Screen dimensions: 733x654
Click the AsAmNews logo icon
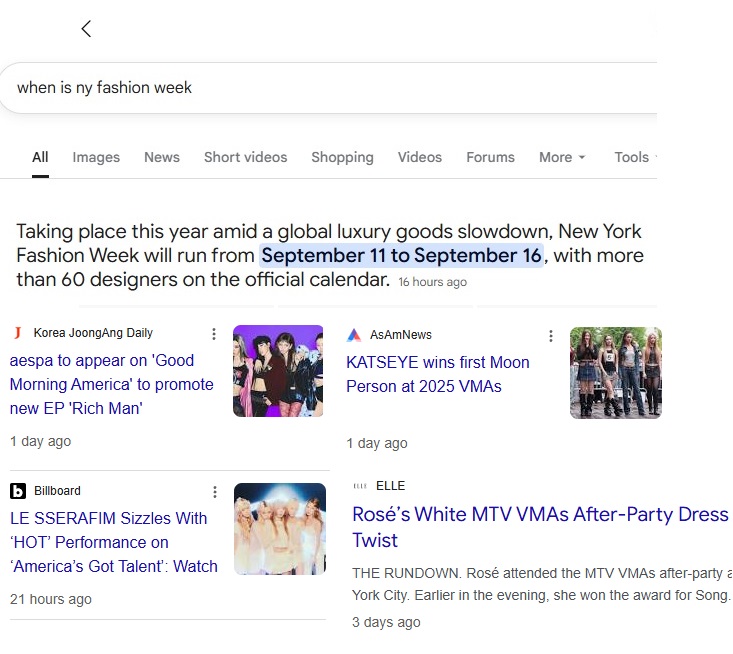pyautogui.click(x=354, y=335)
